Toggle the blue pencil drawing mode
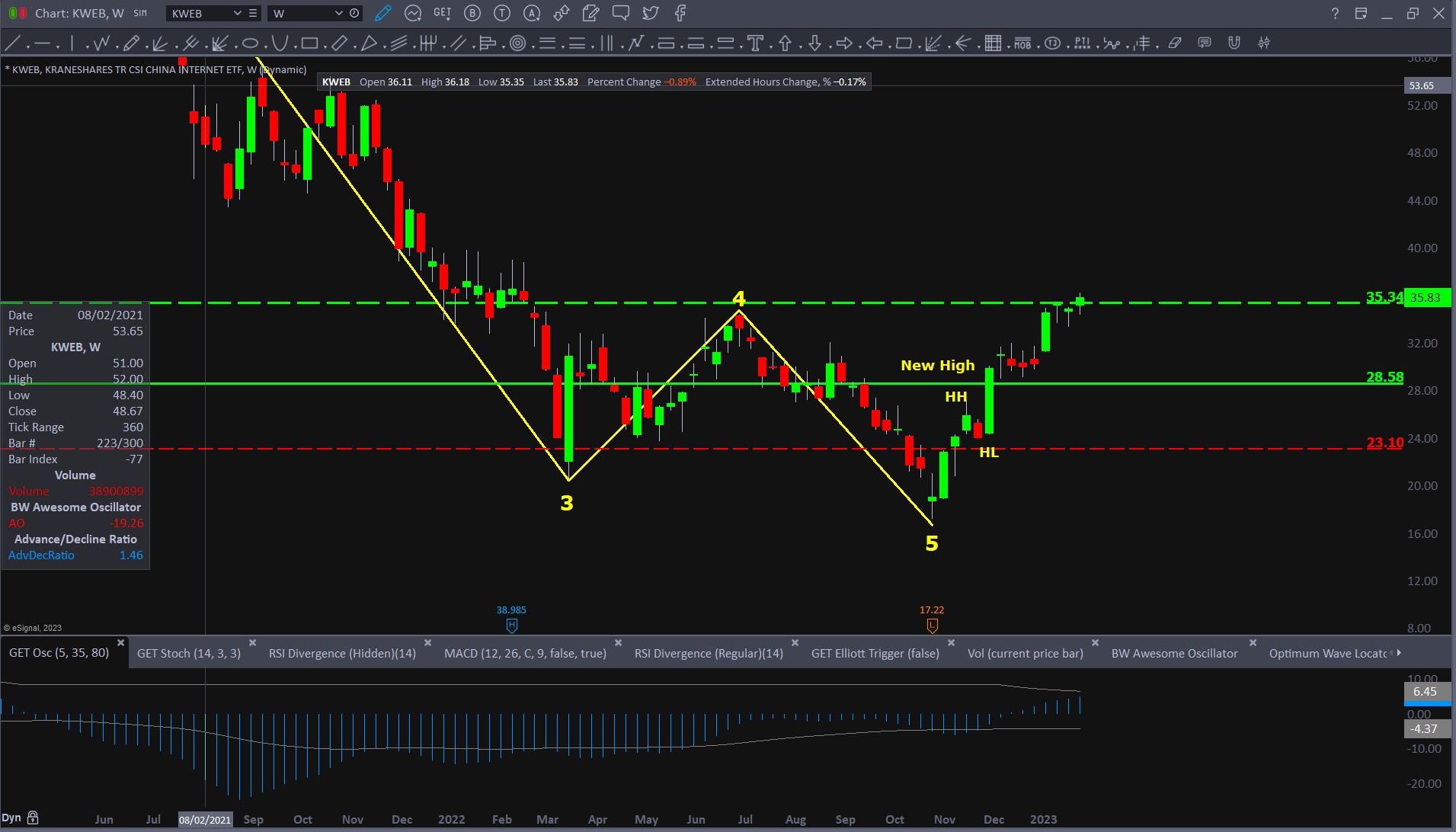 pyautogui.click(x=383, y=13)
